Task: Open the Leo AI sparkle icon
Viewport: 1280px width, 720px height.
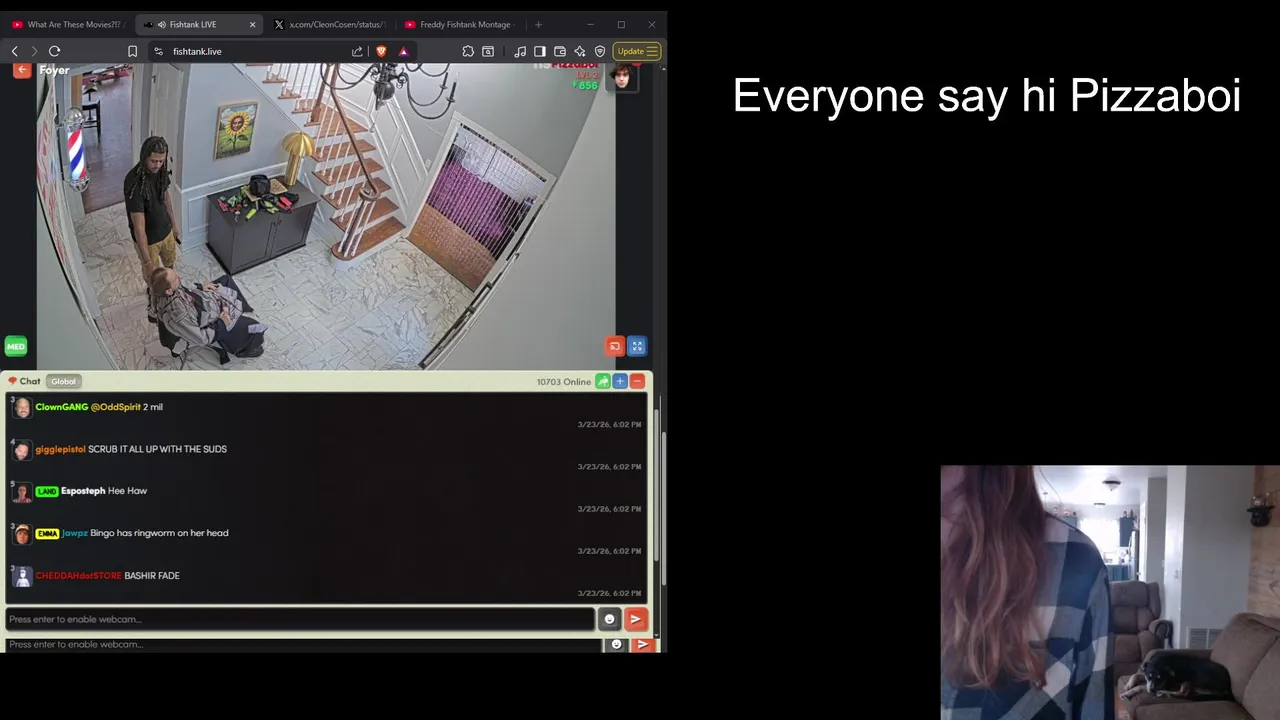Action: point(580,51)
